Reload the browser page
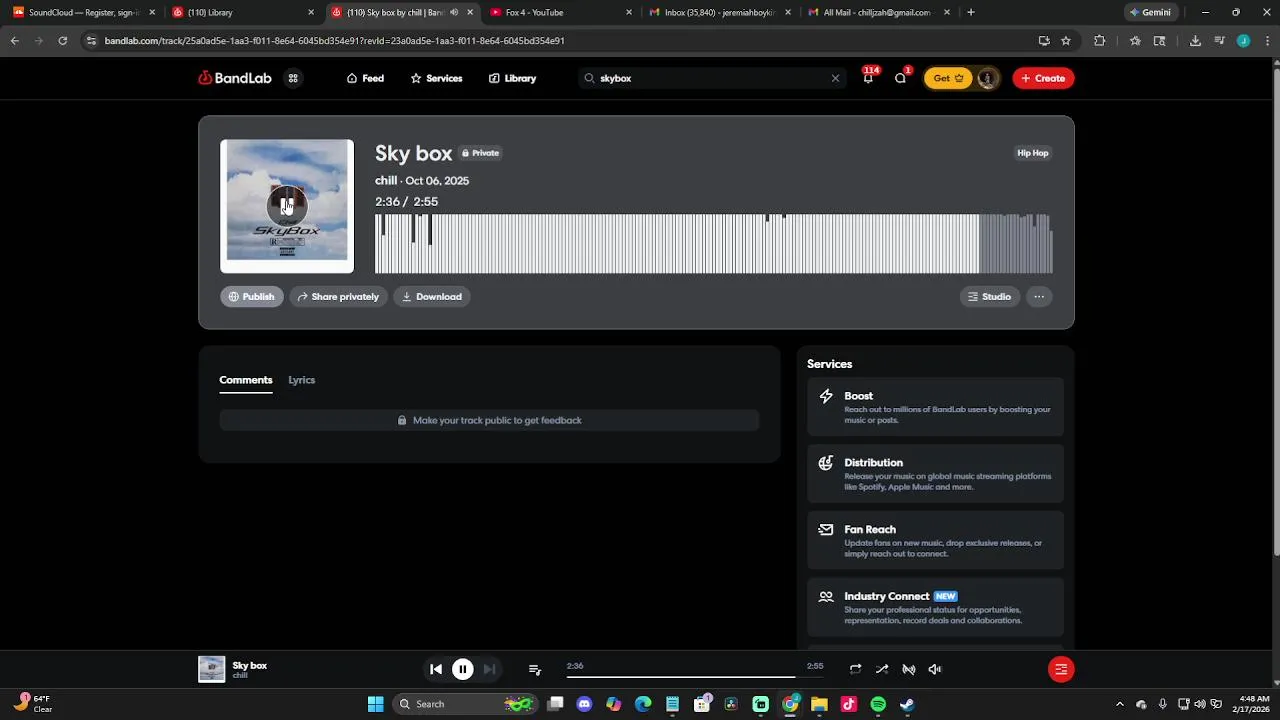Image resolution: width=1280 pixels, height=720 pixels. point(62,41)
